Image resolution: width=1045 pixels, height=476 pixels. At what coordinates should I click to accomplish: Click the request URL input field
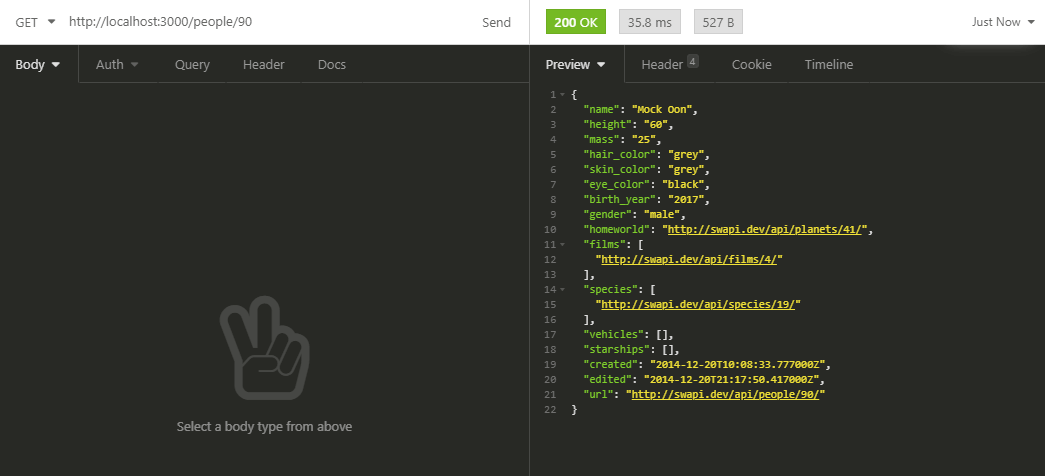(260, 22)
